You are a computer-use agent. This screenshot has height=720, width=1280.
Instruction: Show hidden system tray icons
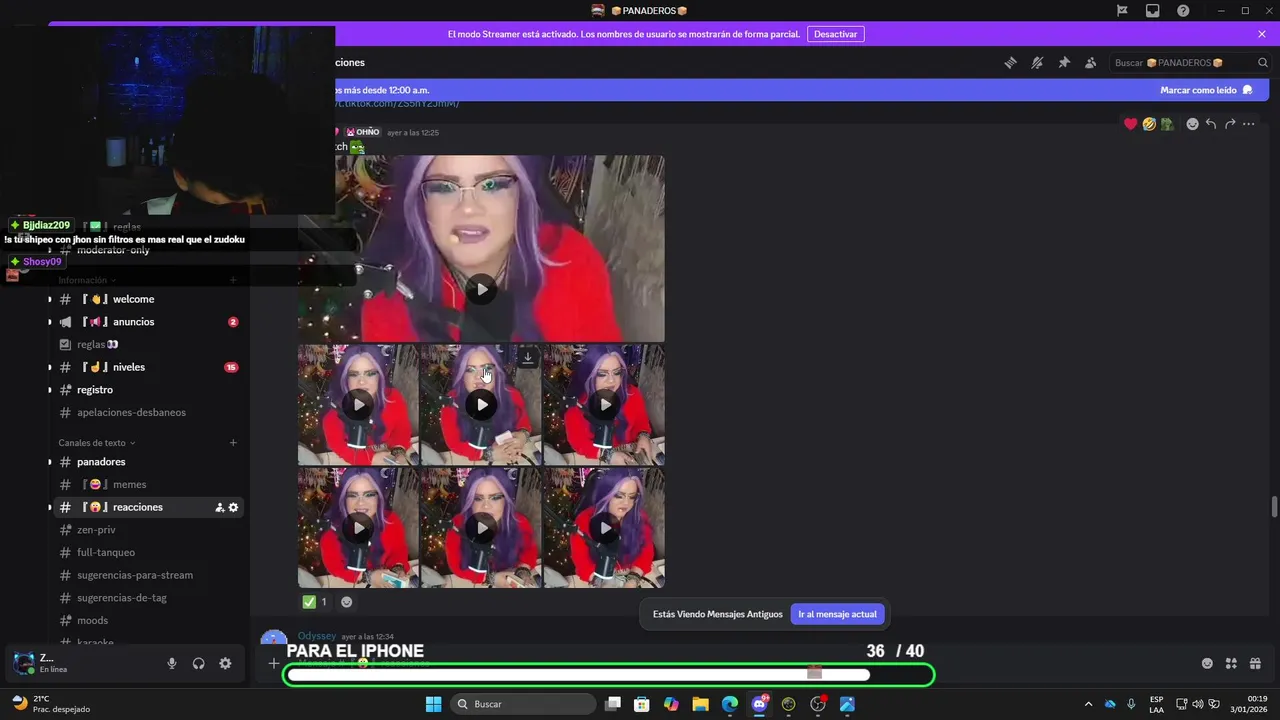point(1088,704)
